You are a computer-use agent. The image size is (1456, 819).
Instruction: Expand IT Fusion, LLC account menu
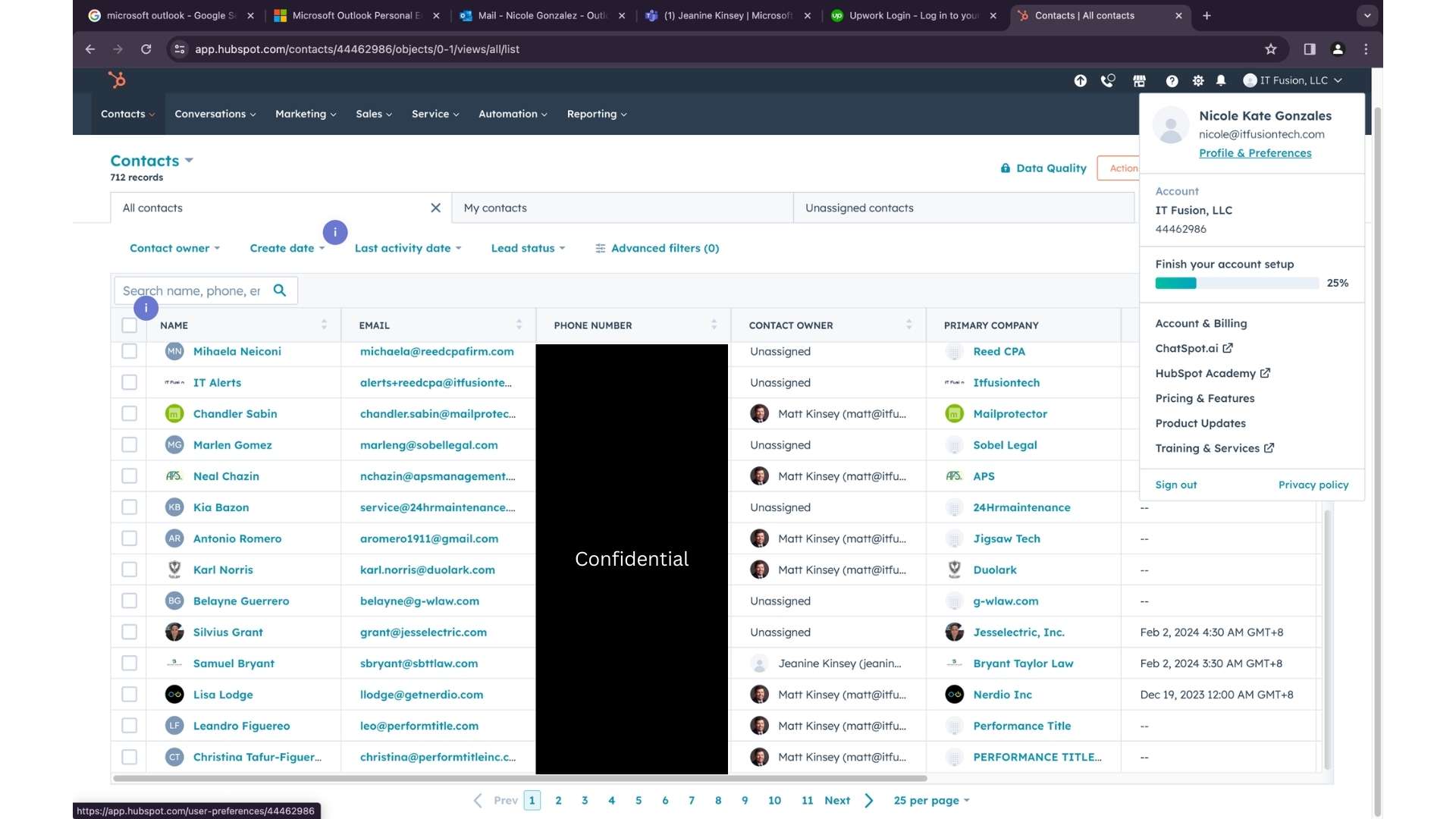[1293, 80]
